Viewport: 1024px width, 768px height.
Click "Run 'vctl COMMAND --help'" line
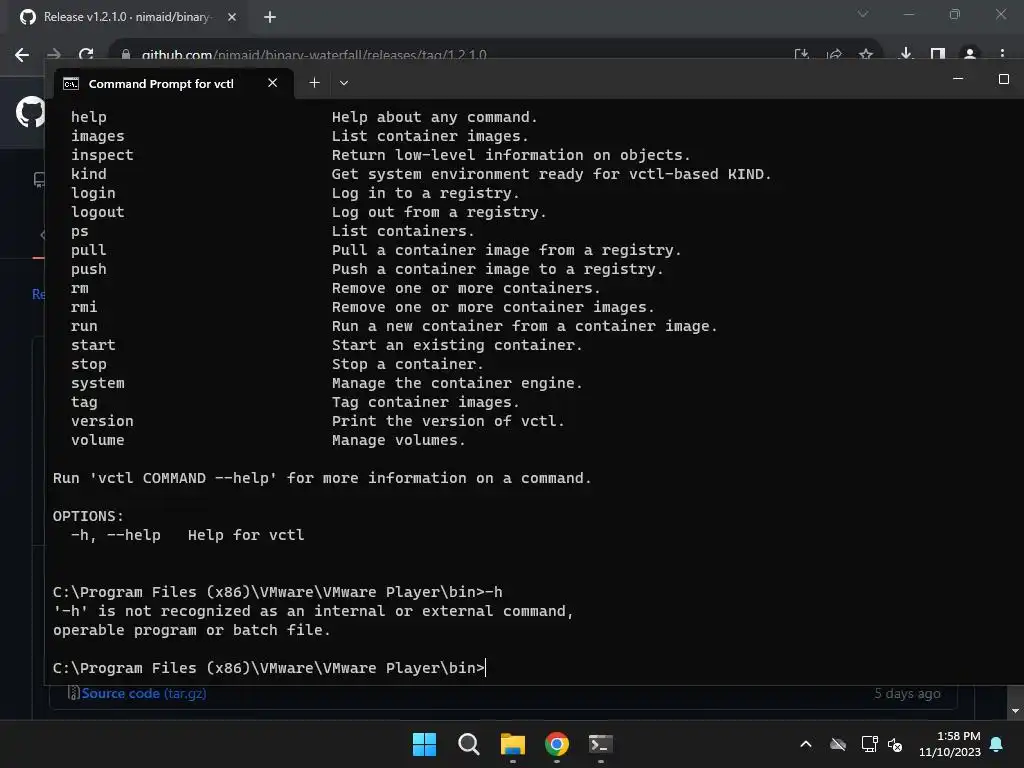tap(322, 478)
